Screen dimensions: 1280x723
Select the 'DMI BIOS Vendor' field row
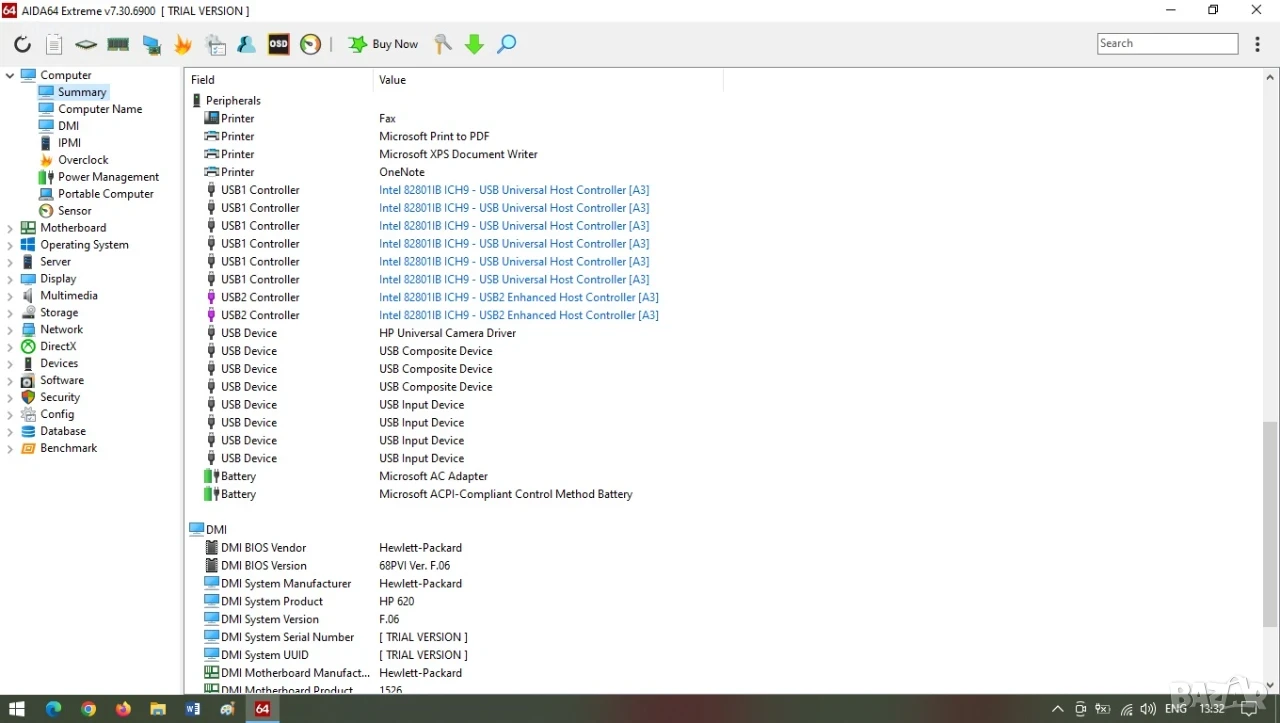coord(263,548)
